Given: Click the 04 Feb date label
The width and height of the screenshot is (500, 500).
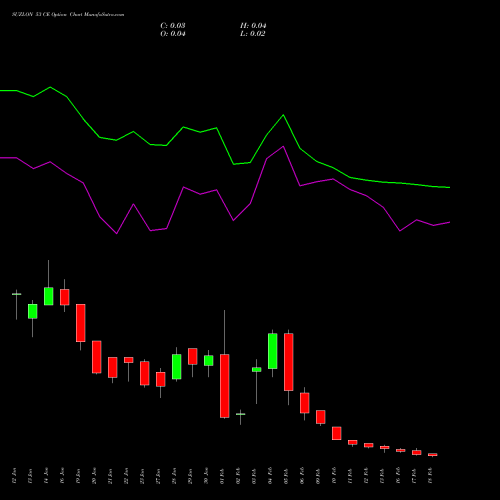Looking at the screenshot, I should point(270,476).
